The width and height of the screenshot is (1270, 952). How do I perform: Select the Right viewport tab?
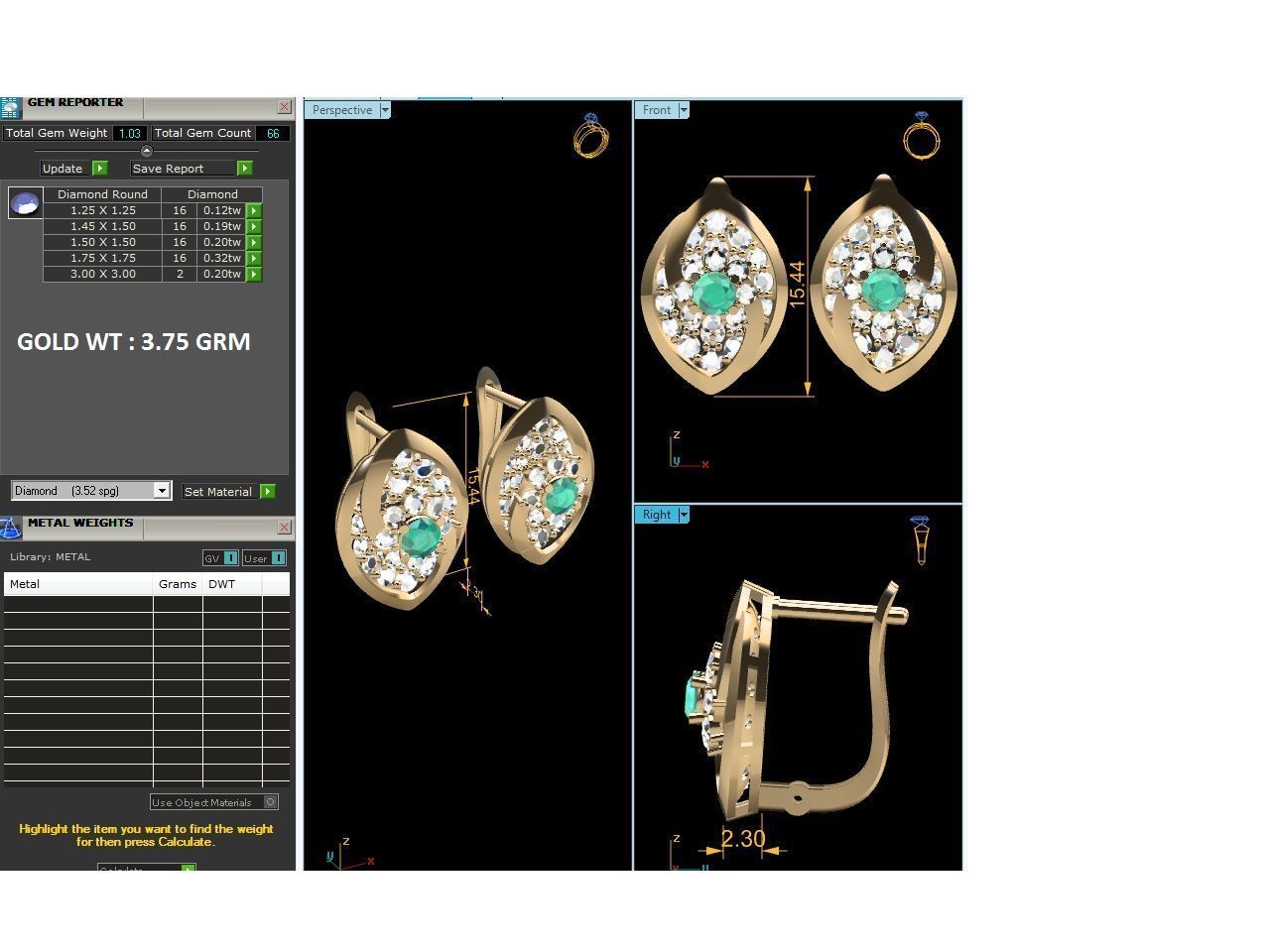[x=657, y=515]
